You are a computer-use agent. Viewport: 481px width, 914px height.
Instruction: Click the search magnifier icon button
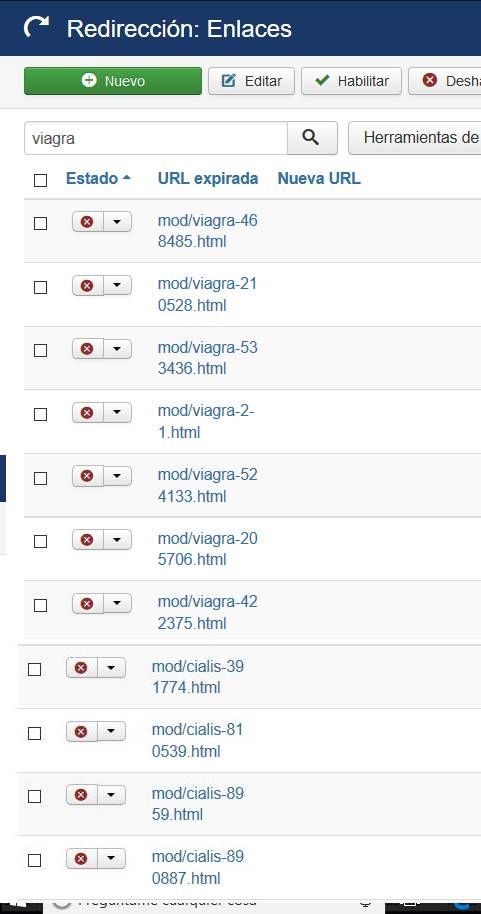312,138
